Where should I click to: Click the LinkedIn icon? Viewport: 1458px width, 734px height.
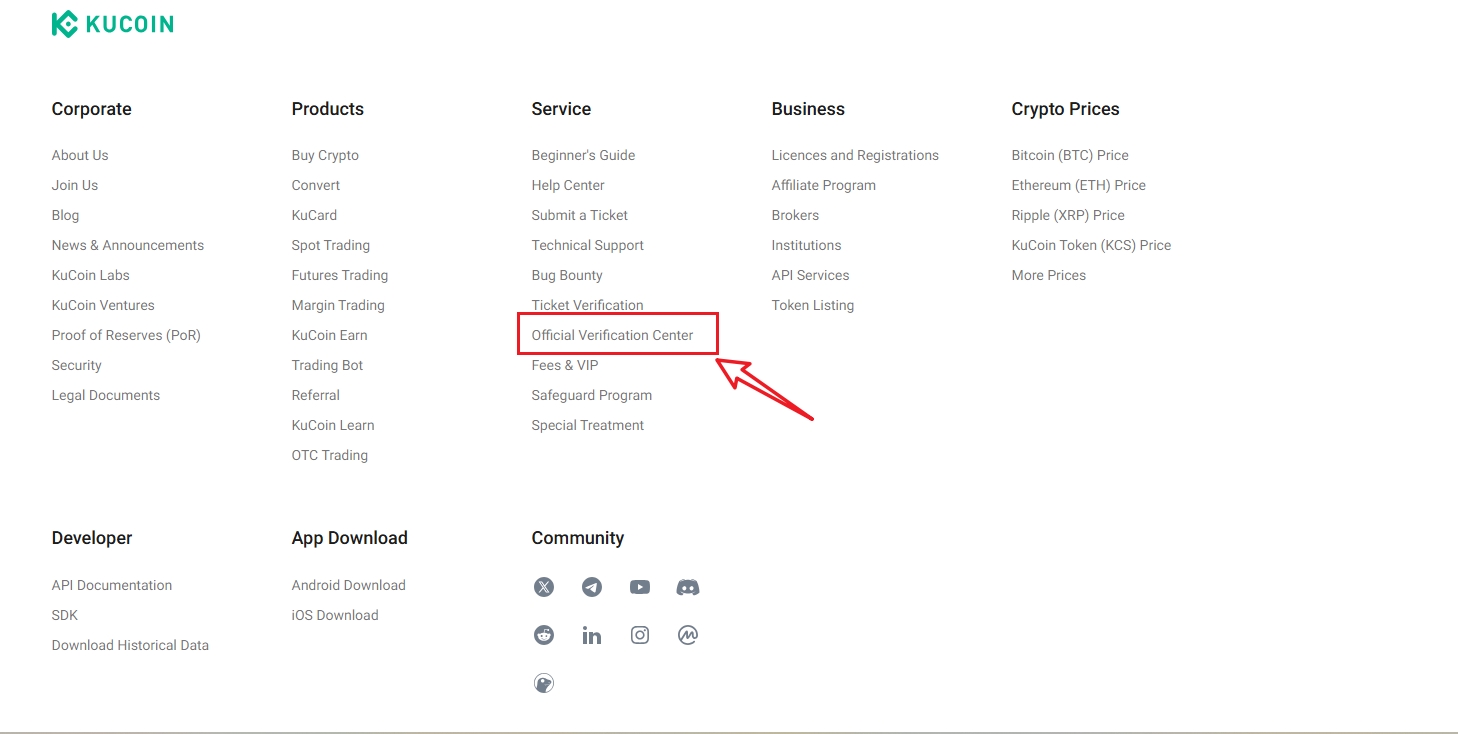coord(592,635)
